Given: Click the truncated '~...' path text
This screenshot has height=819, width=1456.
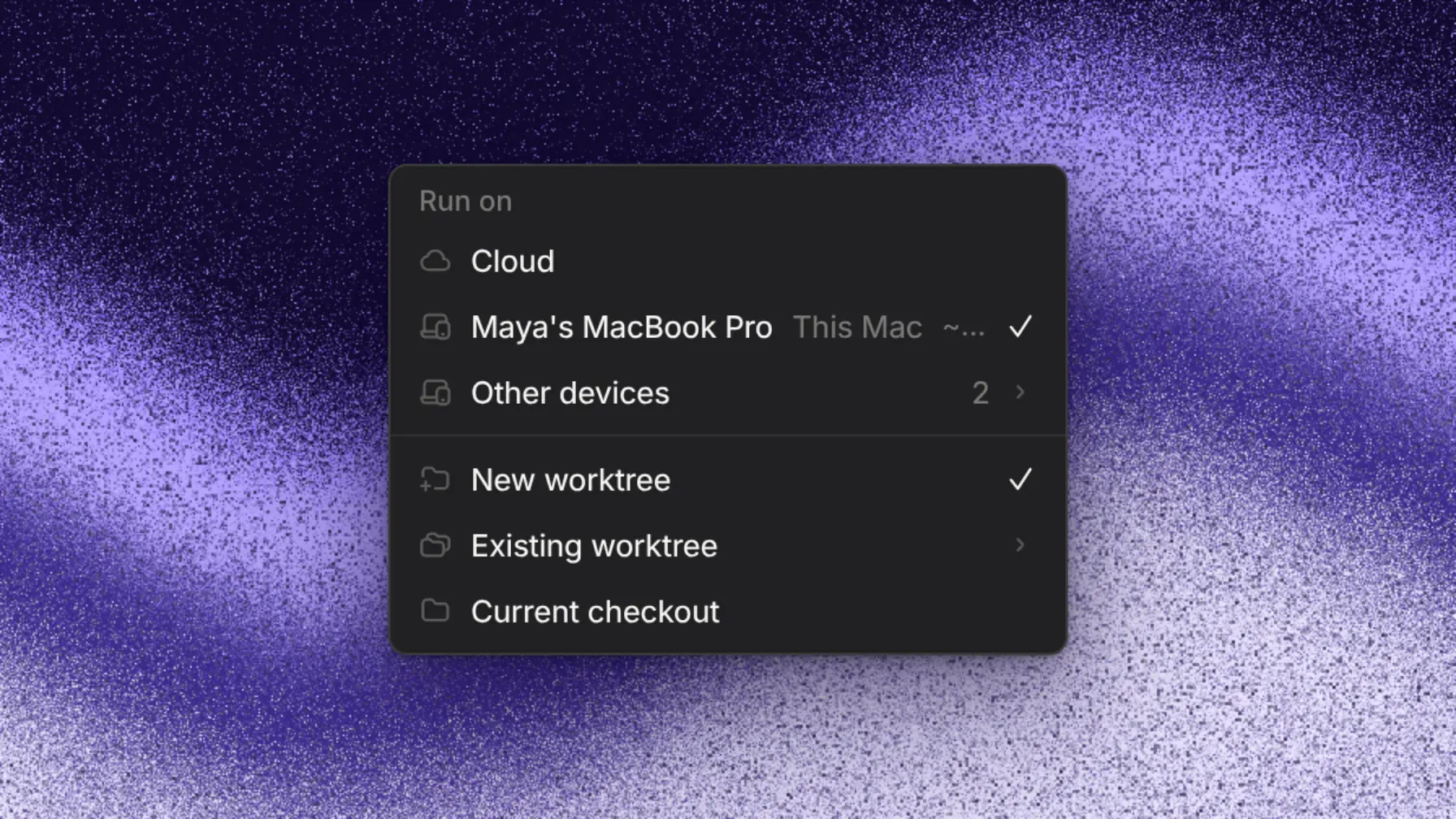Looking at the screenshot, I should point(964,329).
